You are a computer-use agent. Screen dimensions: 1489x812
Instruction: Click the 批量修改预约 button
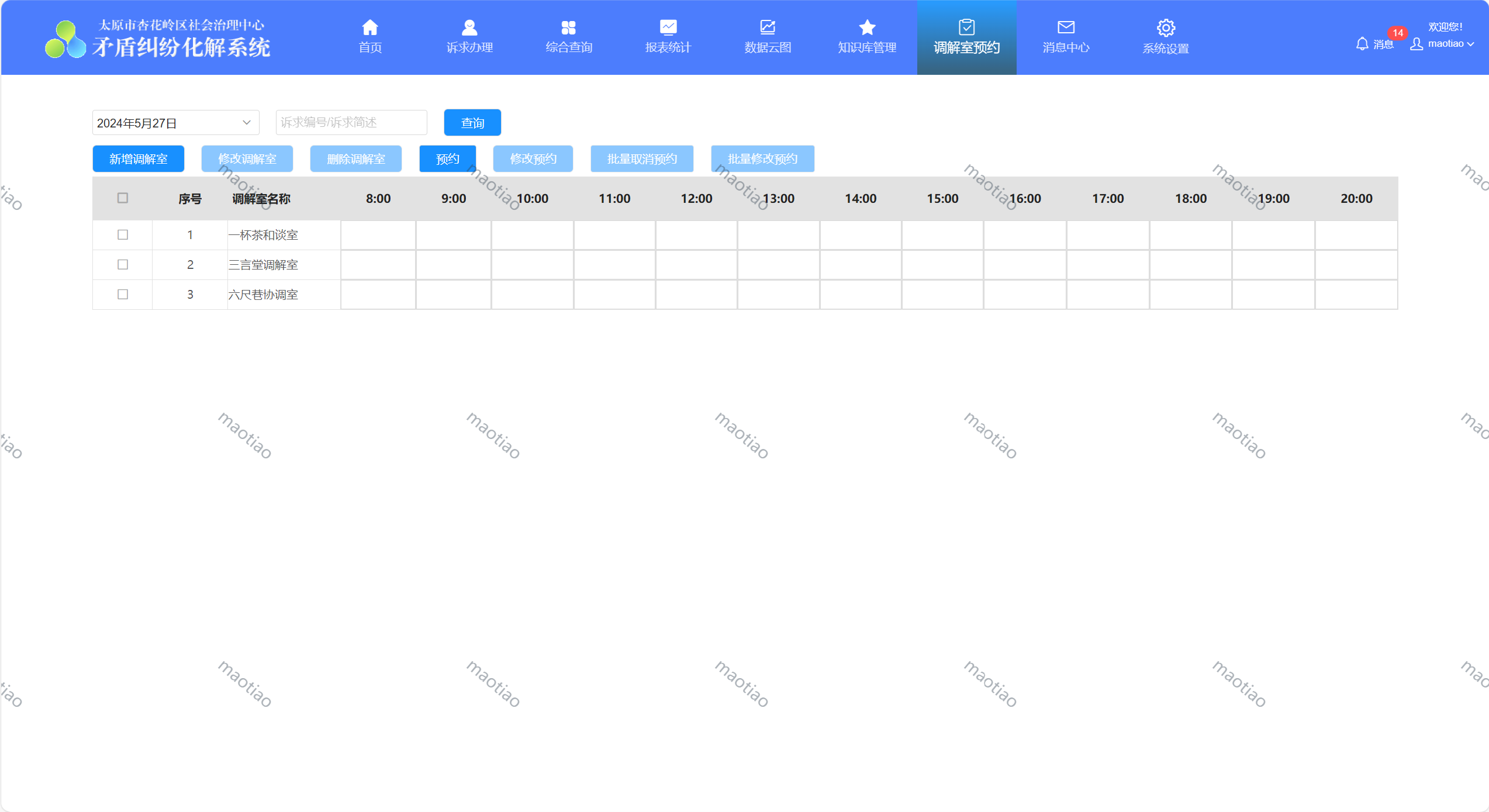[x=762, y=159]
